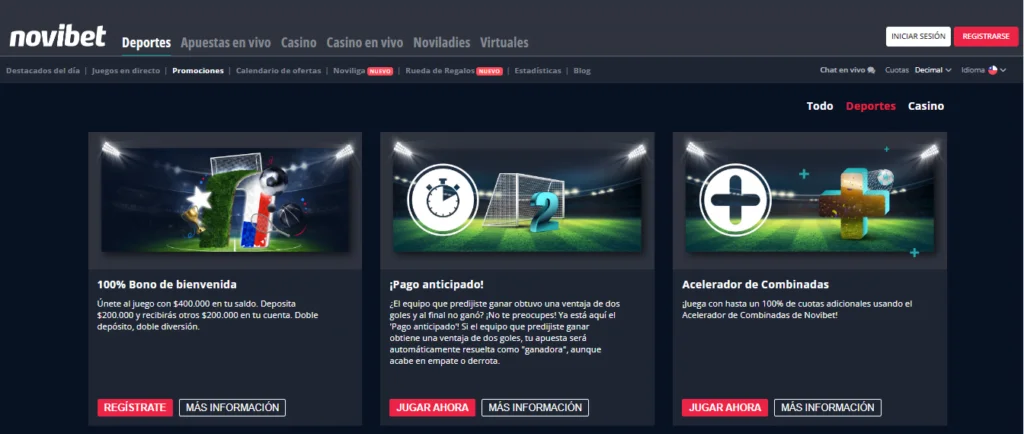Open MÁS INFORMACIÓN for Acelerador de Combinadas
This screenshot has height=434, width=1024.
tap(827, 407)
